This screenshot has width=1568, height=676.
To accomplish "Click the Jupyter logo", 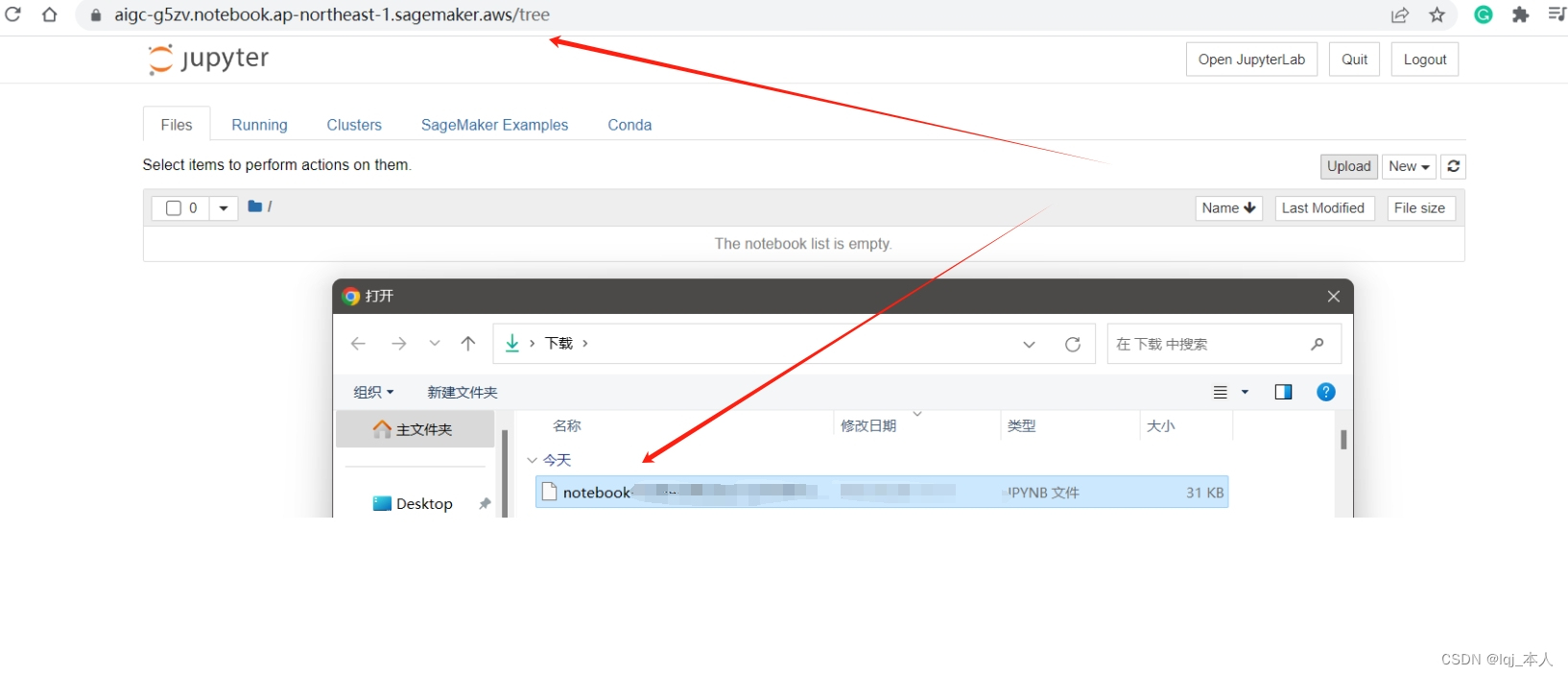I will pos(208,59).
